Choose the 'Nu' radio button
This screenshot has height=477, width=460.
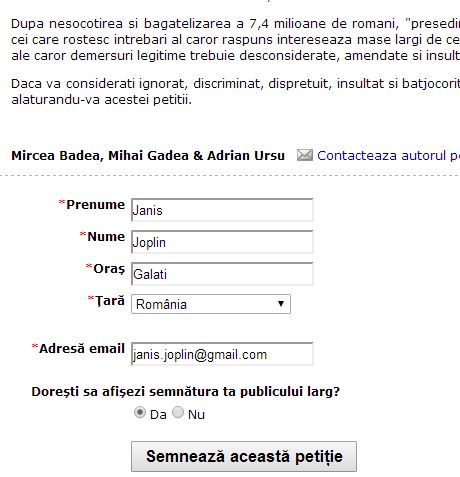(178, 413)
